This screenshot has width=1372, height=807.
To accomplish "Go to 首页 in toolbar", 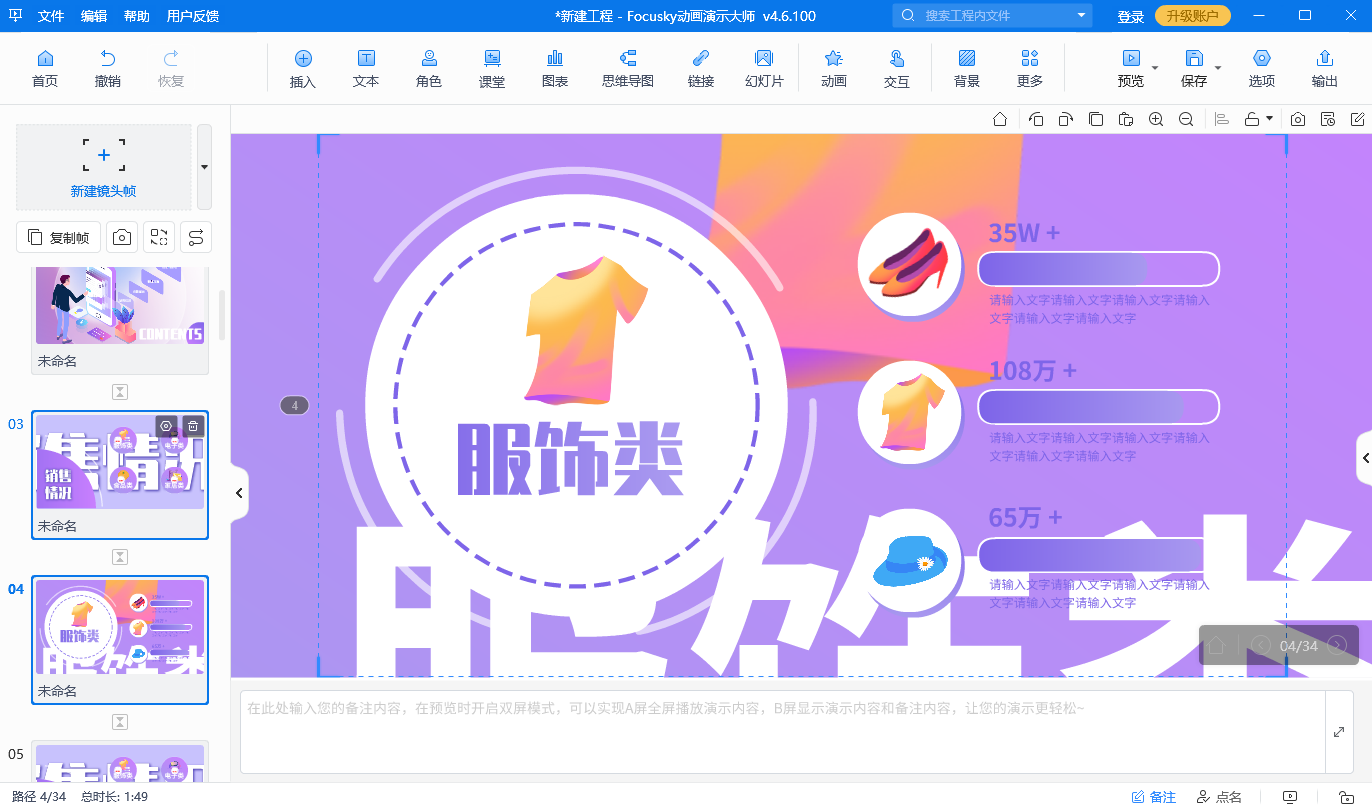I will [45, 68].
